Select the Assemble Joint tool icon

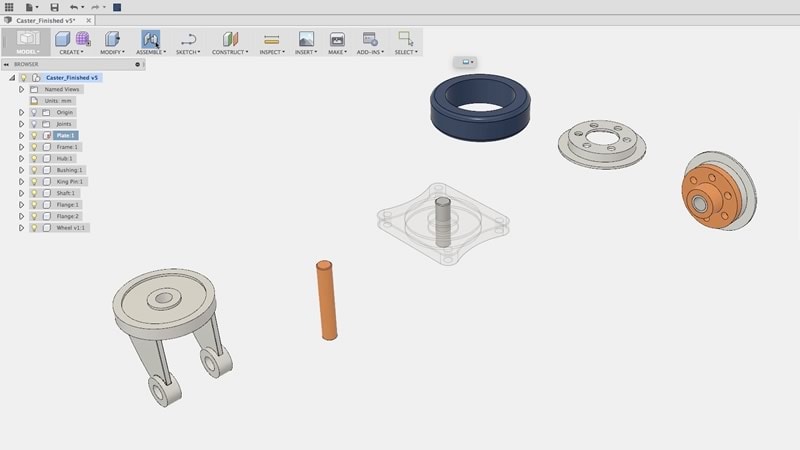pos(151,39)
